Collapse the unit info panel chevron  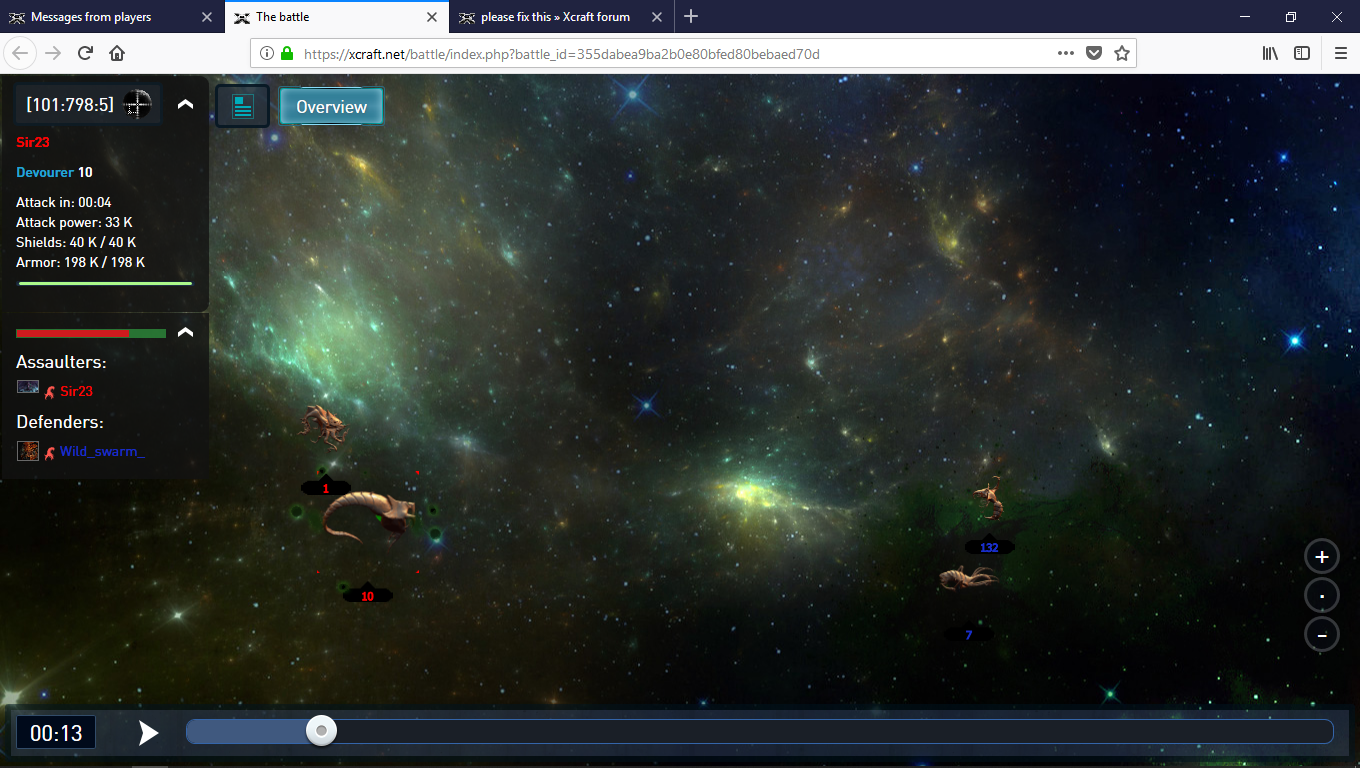tap(185, 104)
